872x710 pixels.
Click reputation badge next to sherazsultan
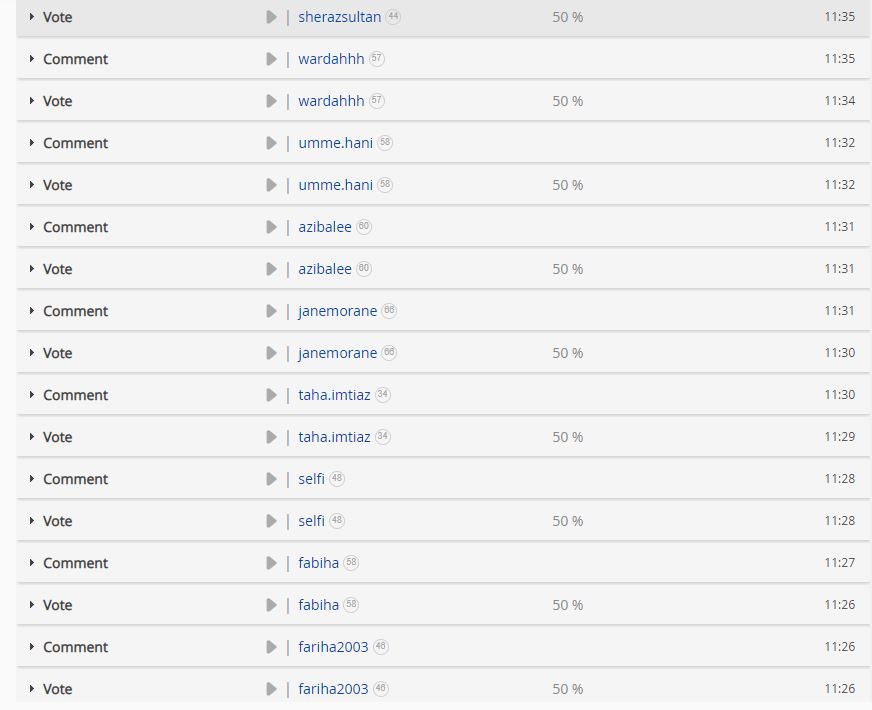click(x=393, y=16)
